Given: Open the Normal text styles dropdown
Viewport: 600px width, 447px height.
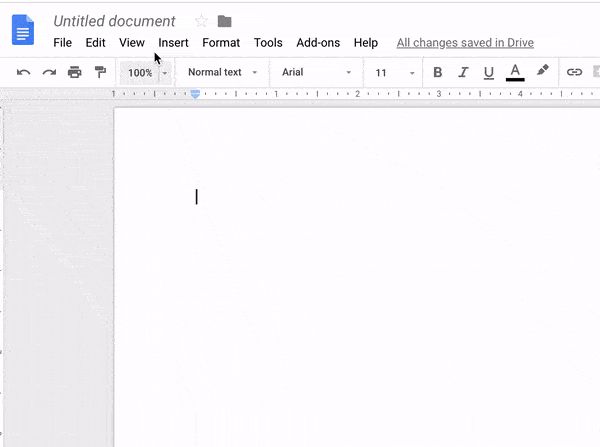Looking at the screenshot, I should coord(222,72).
